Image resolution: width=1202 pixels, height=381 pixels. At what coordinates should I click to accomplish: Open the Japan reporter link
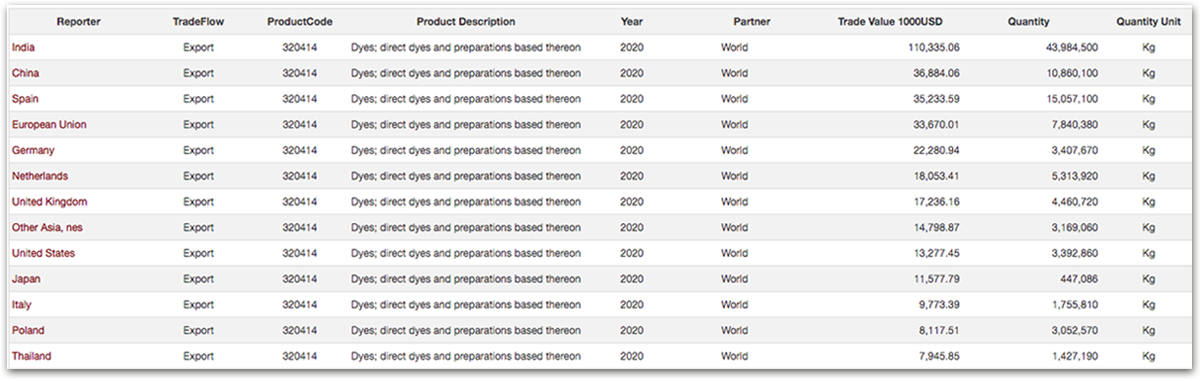pos(26,279)
